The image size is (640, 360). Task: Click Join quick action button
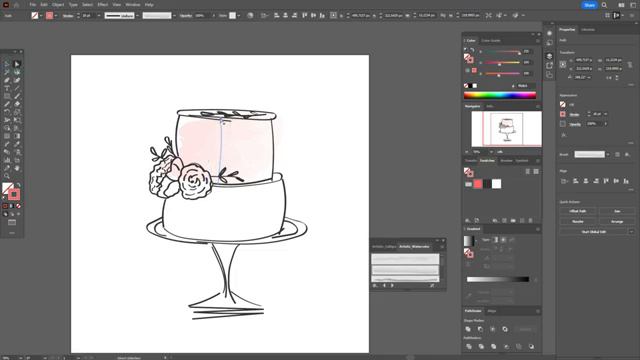pyautogui.click(x=617, y=211)
